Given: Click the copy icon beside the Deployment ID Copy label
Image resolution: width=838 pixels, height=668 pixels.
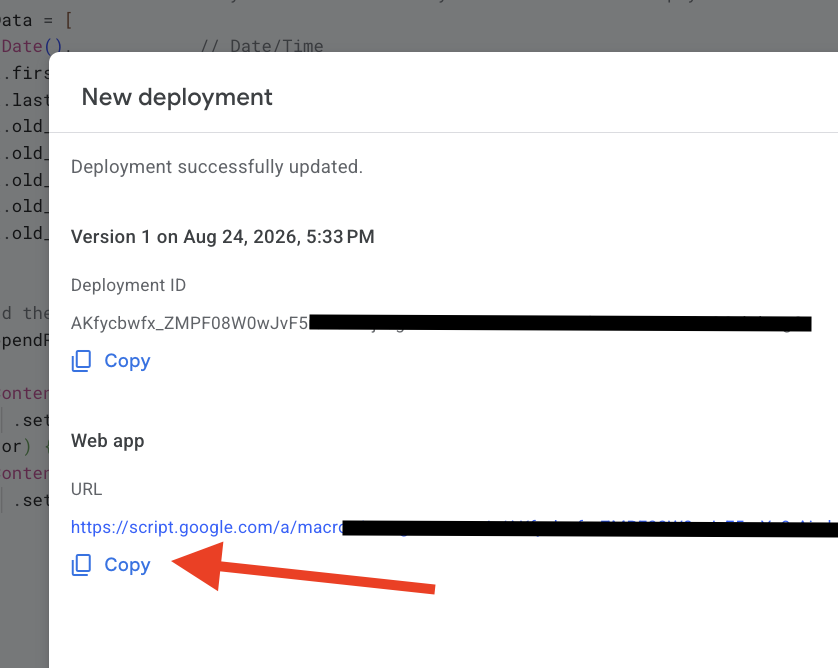Looking at the screenshot, I should click(81, 361).
